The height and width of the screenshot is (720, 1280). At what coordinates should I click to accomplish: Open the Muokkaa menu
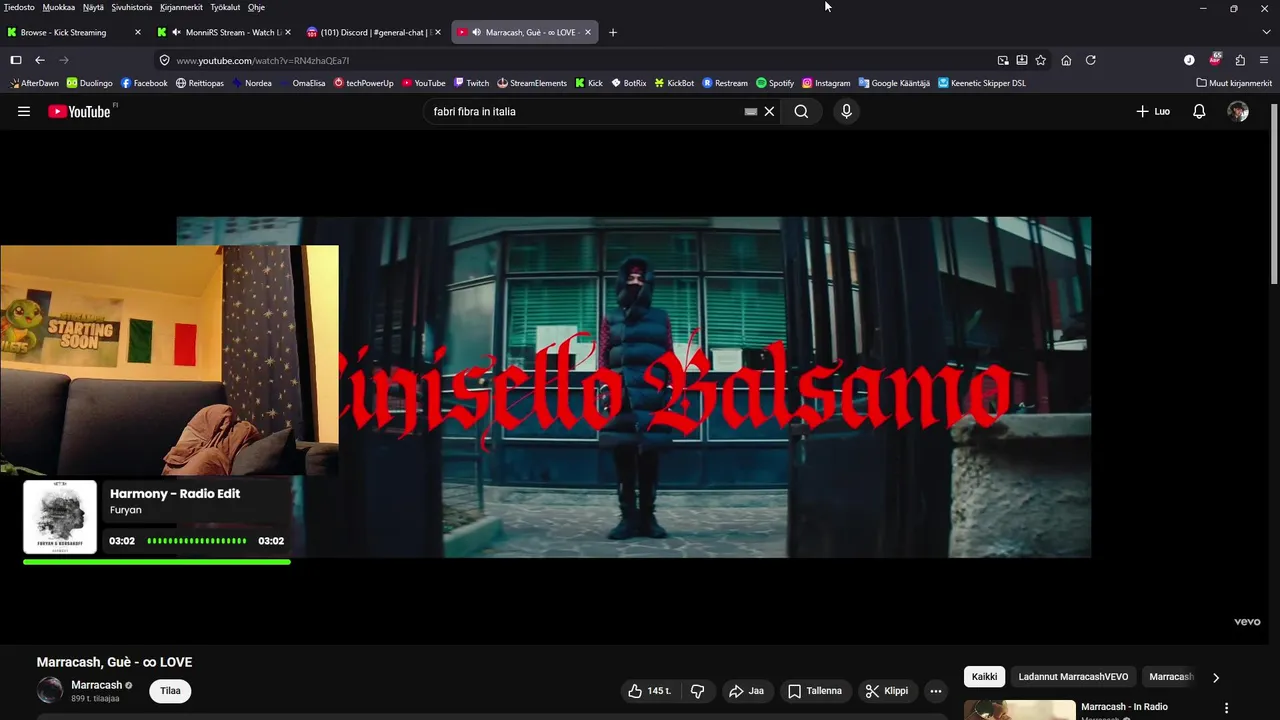[x=58, y=7]
